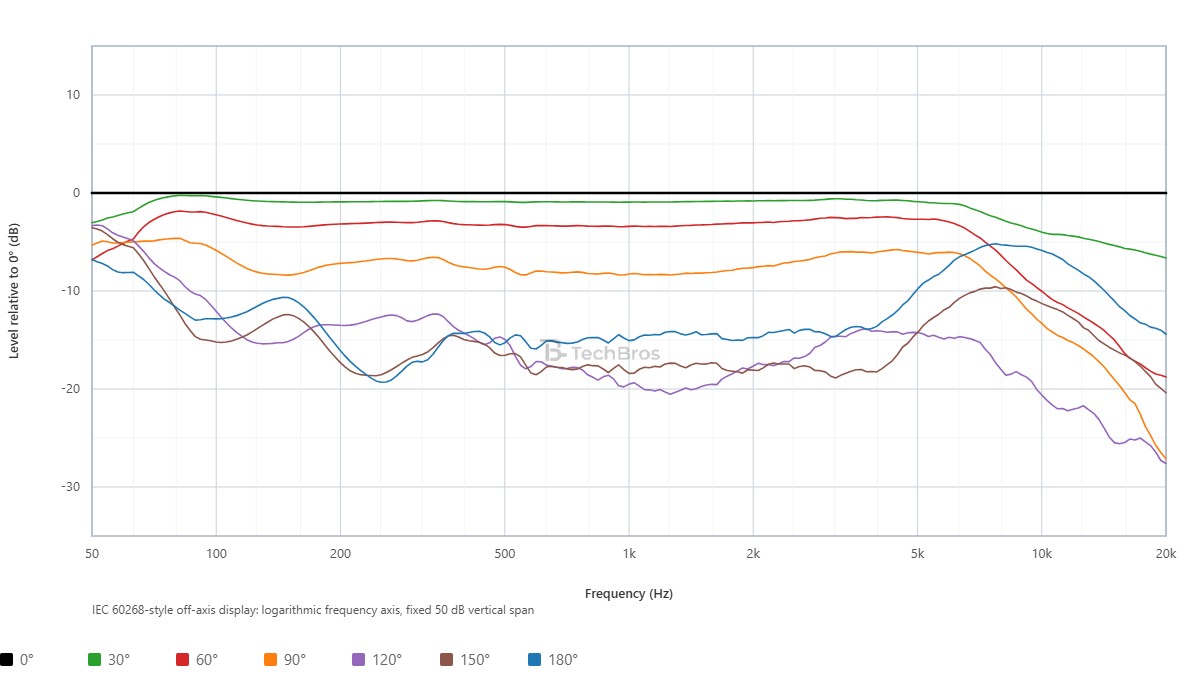The image size is (1200, 700).
Task: Click the '10' level axis label
Action: [x=73, y=95]
